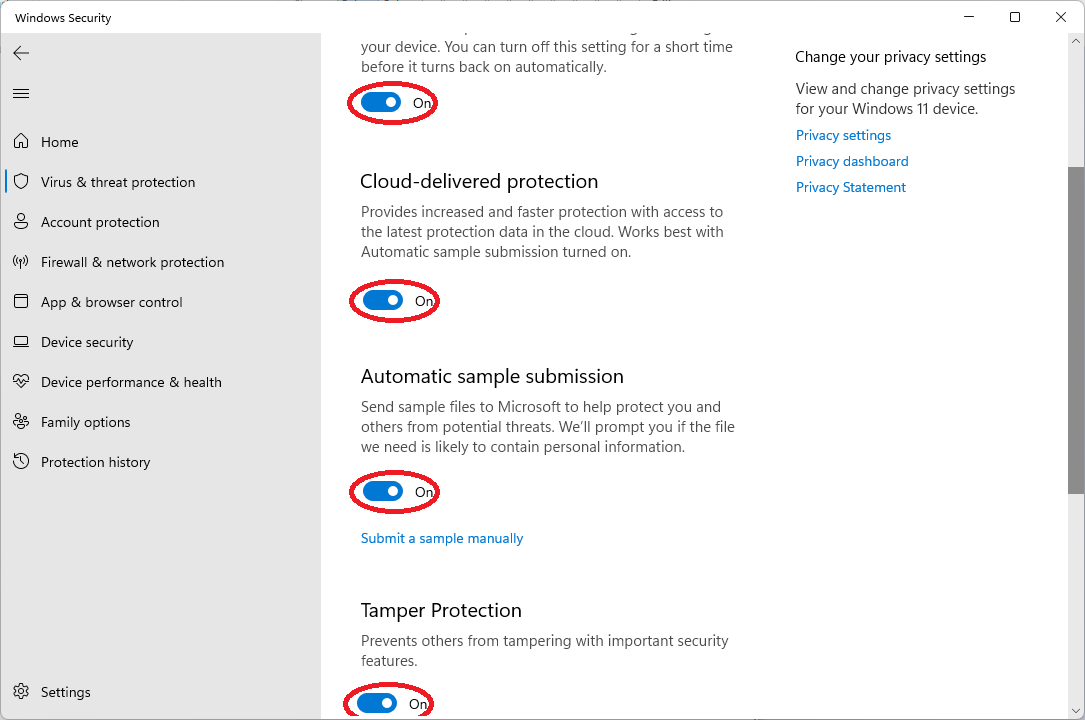Click the Tamper Protection heading
Image resolution: width=1085 pixels, height=720 pixels.
[441, 610]
